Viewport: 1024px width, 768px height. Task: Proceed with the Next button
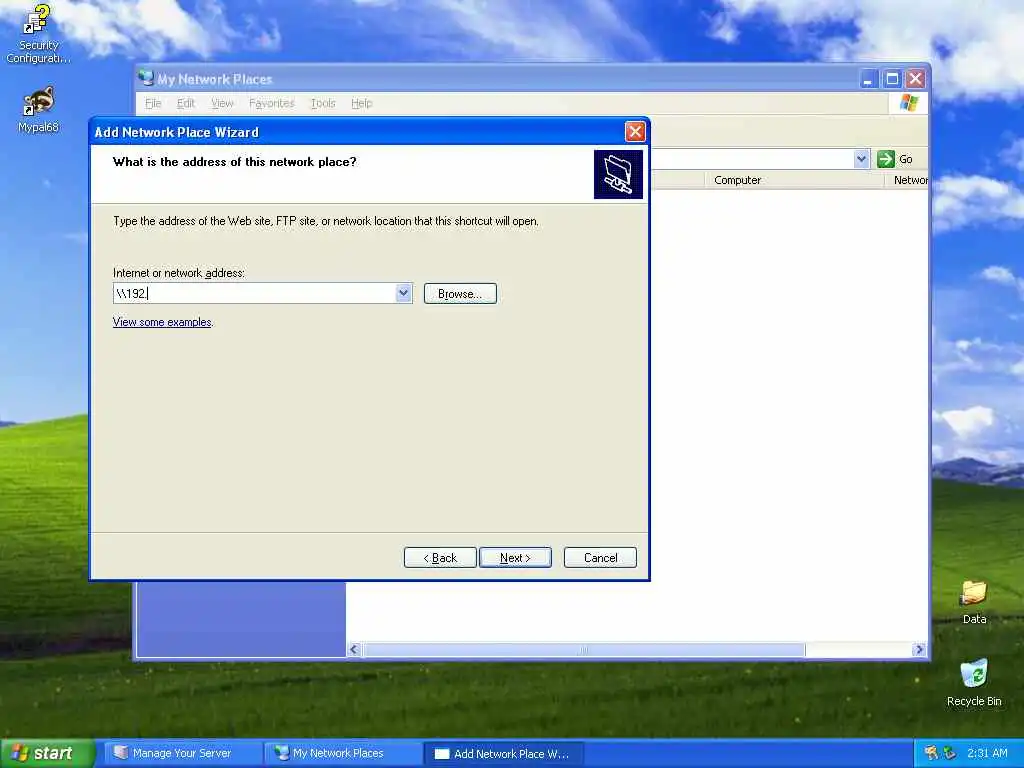515,558
